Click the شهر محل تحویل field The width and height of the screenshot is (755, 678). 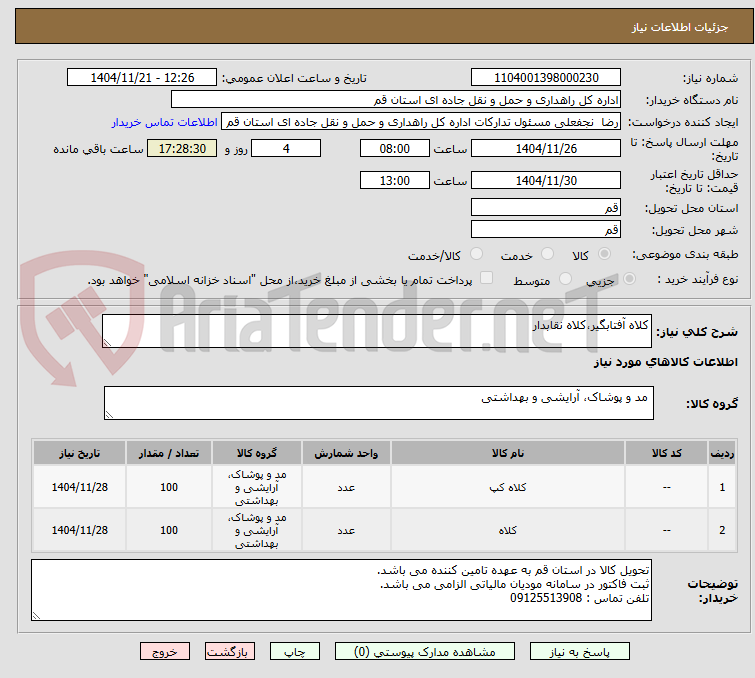click(x=546, y=230)
